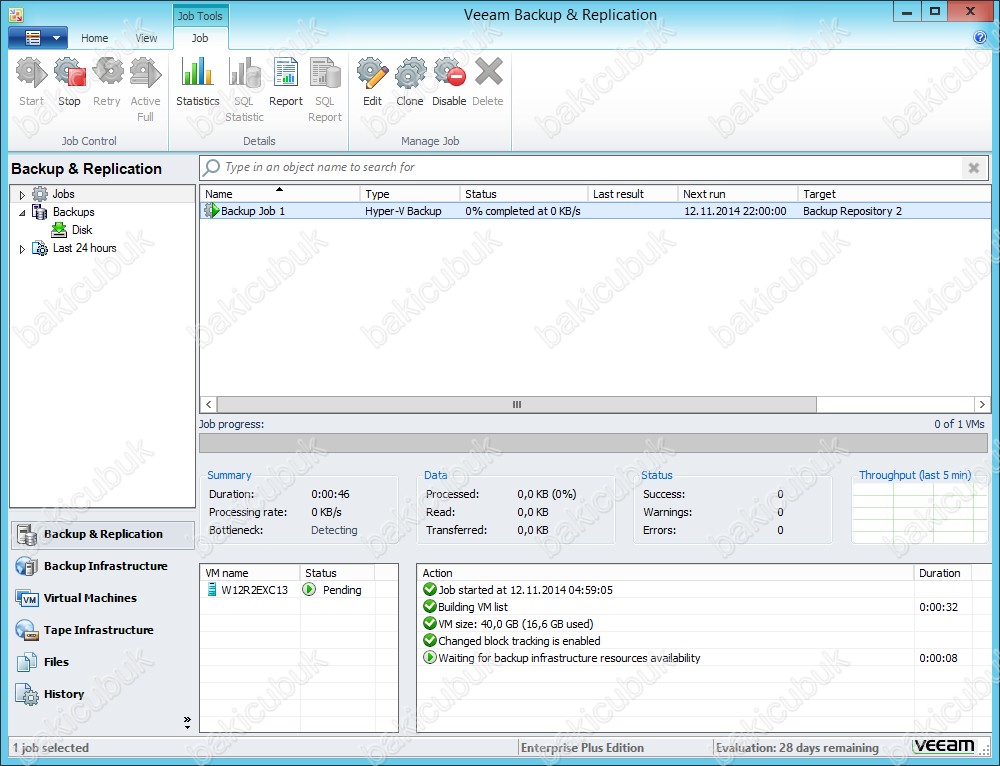Expand the Jobs tree node
Image resolution: width=1000 pixels, height=766 pixels.
click(x=22, y=195)
